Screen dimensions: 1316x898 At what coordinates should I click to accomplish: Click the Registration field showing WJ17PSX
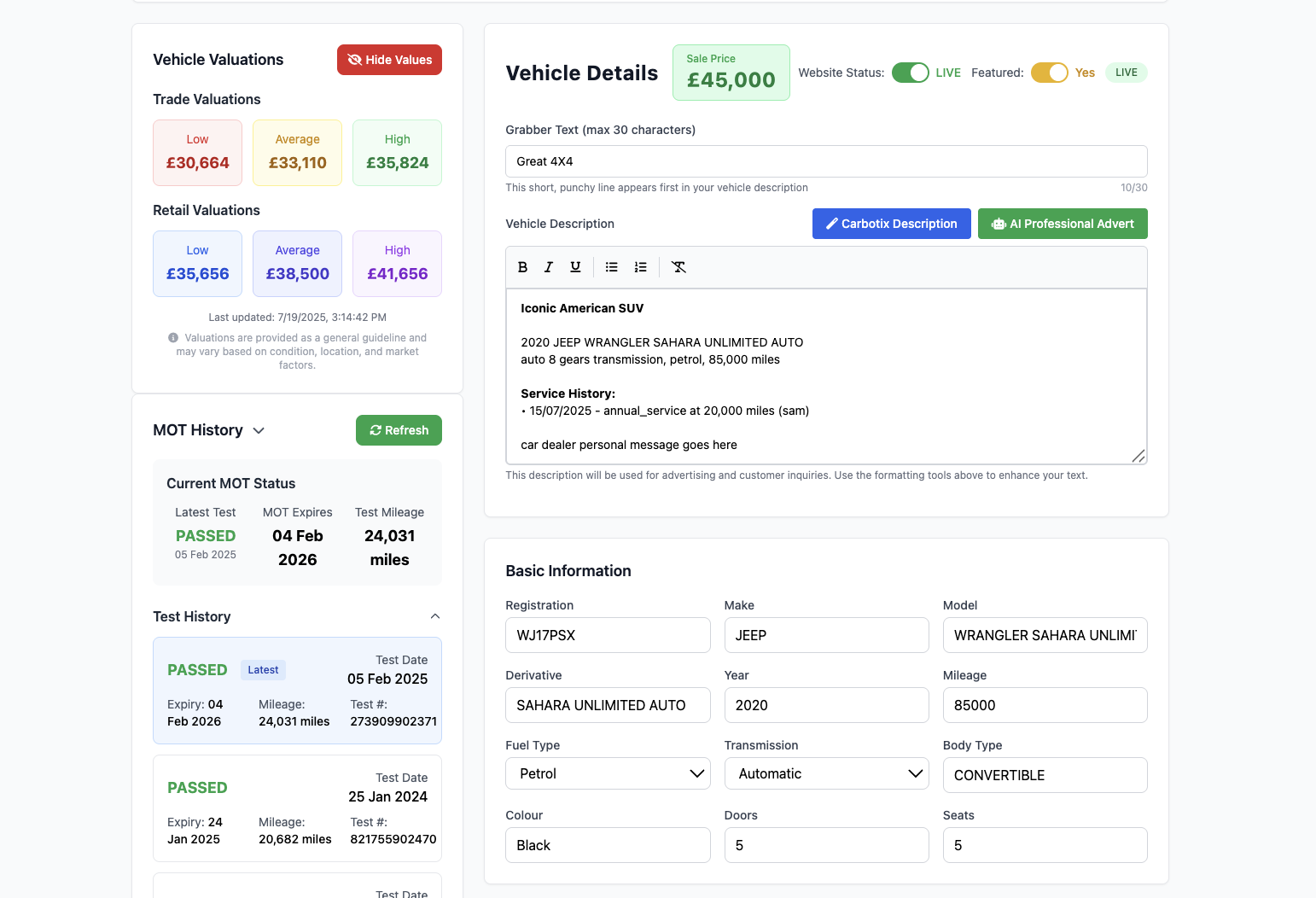tap(608, 635)
